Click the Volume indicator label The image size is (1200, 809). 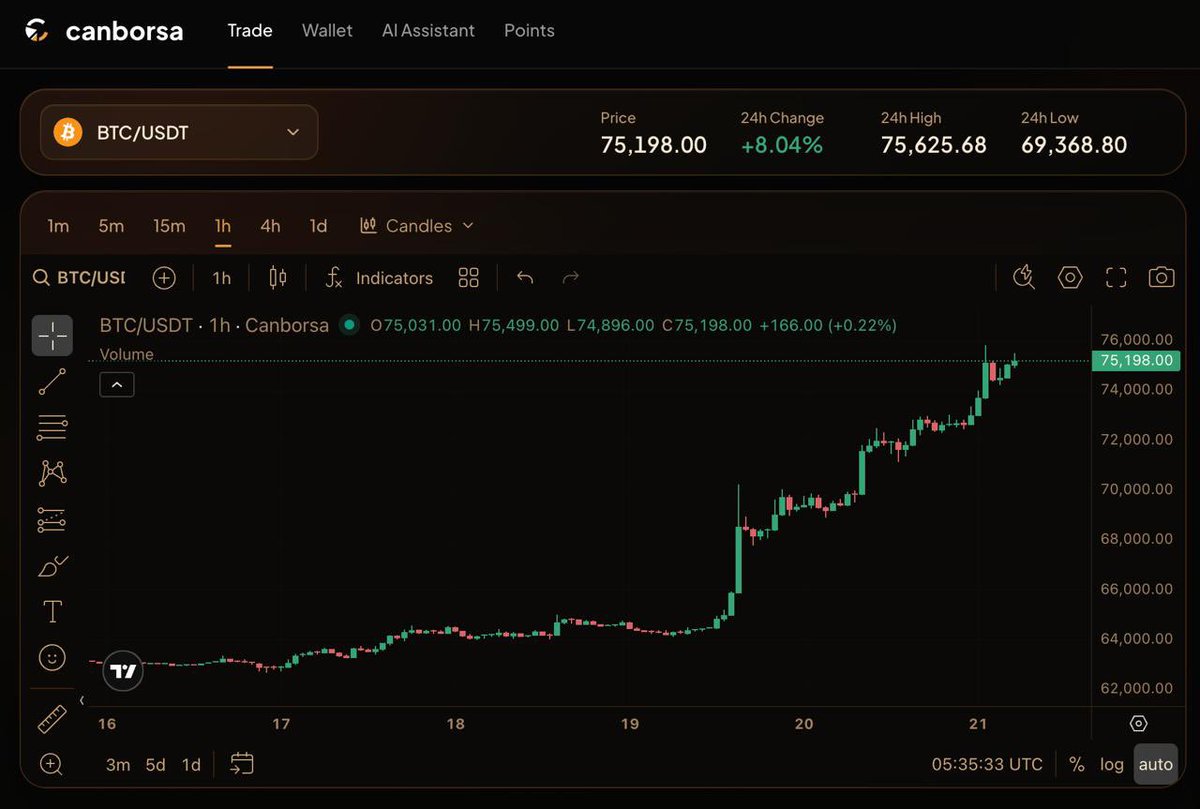127,354
